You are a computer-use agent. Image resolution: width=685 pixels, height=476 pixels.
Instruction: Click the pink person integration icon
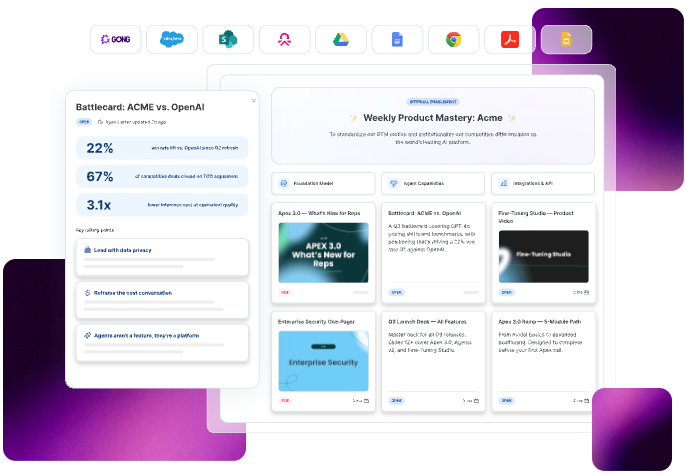(284, 39)
